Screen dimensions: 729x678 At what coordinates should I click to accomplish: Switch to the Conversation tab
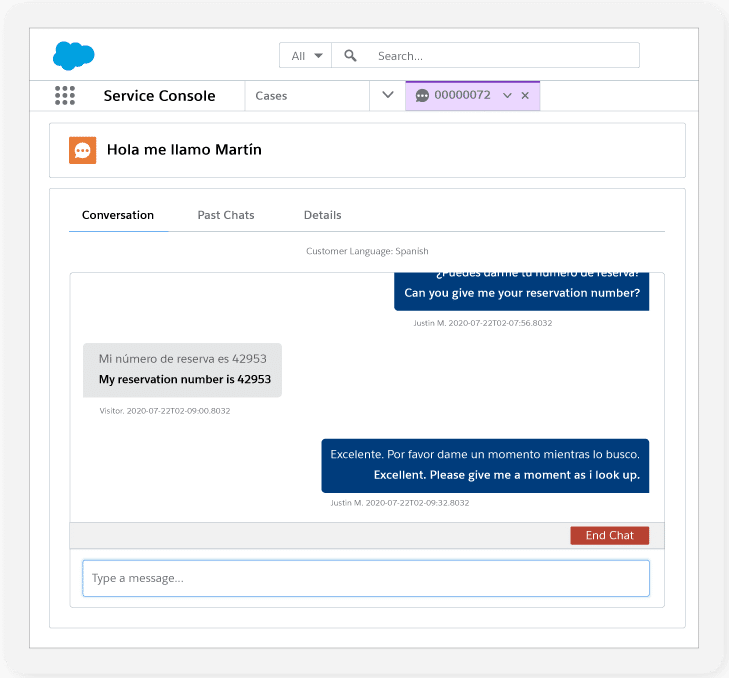point(118,215)
